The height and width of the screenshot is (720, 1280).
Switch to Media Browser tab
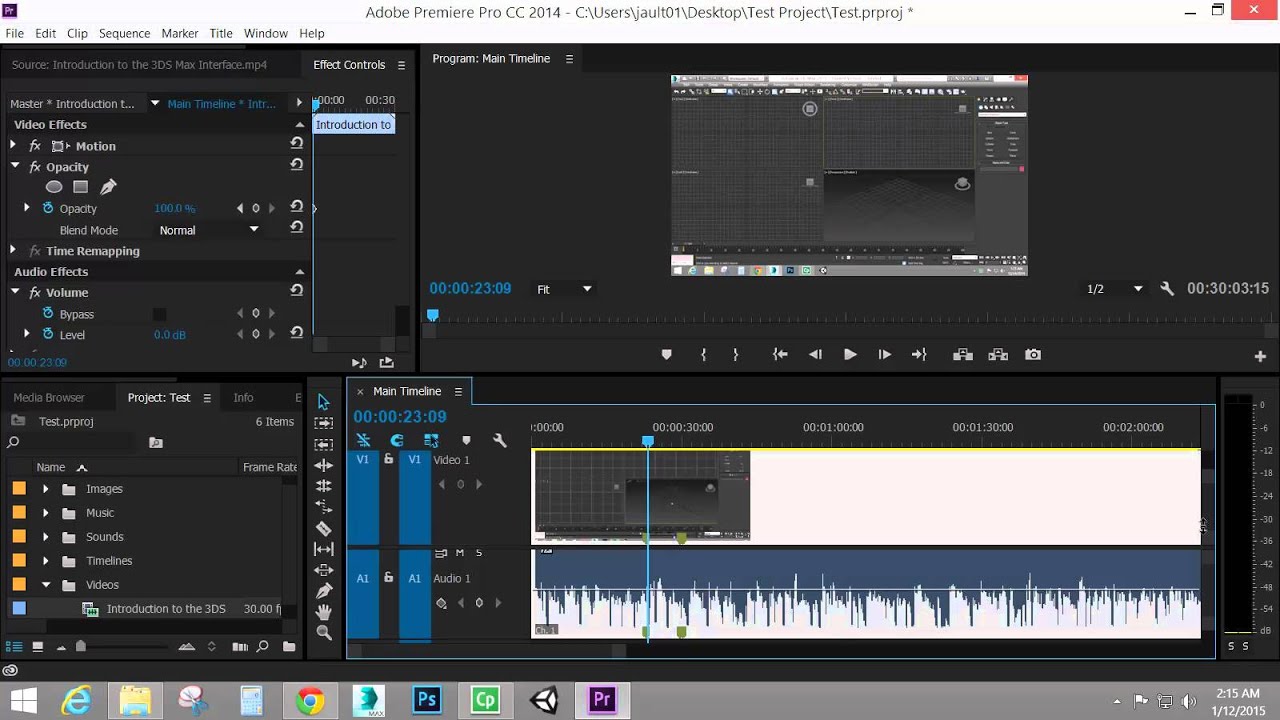[x=49, y=397]
